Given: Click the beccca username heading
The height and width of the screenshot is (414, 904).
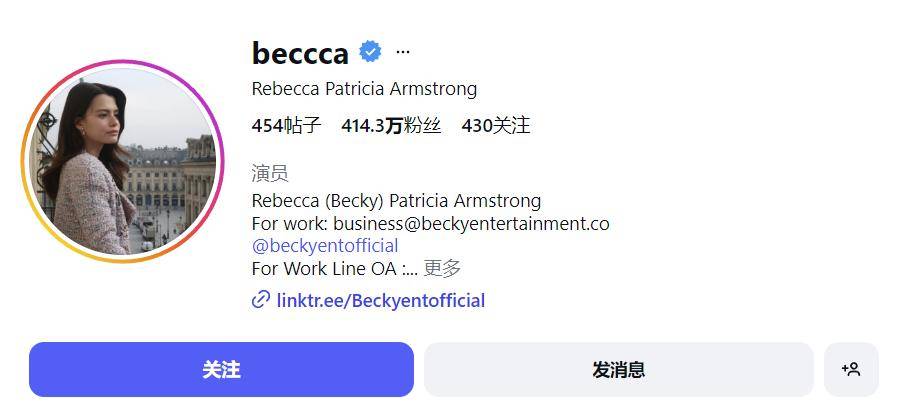Looking at the screenshot, I should coord(300,52).
